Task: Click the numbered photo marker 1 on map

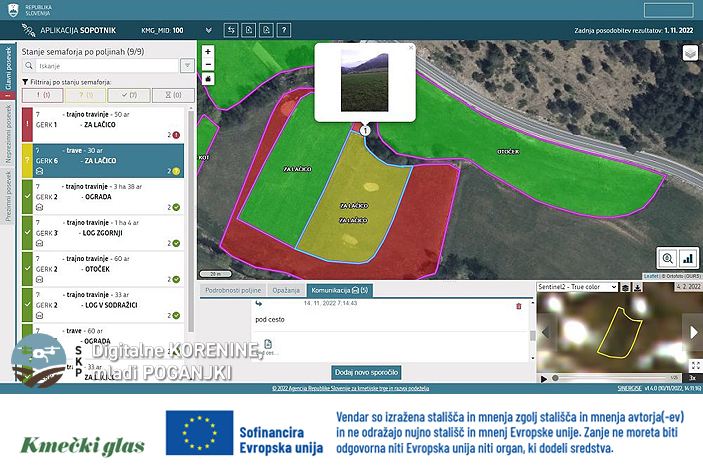Action: (x=365, y=130)
